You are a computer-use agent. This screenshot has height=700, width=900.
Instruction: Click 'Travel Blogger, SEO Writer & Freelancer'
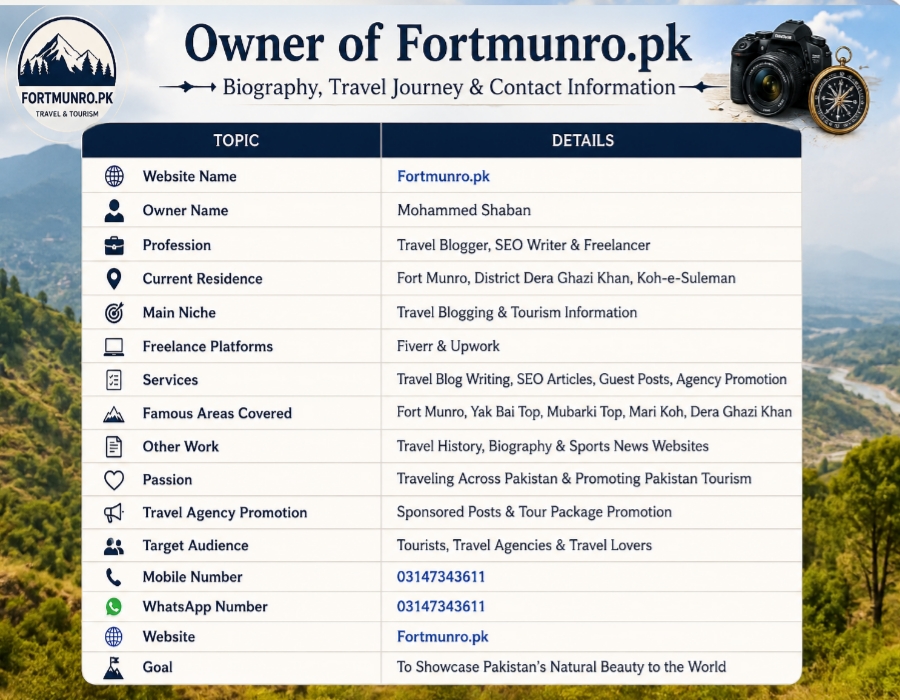(523, 245)
